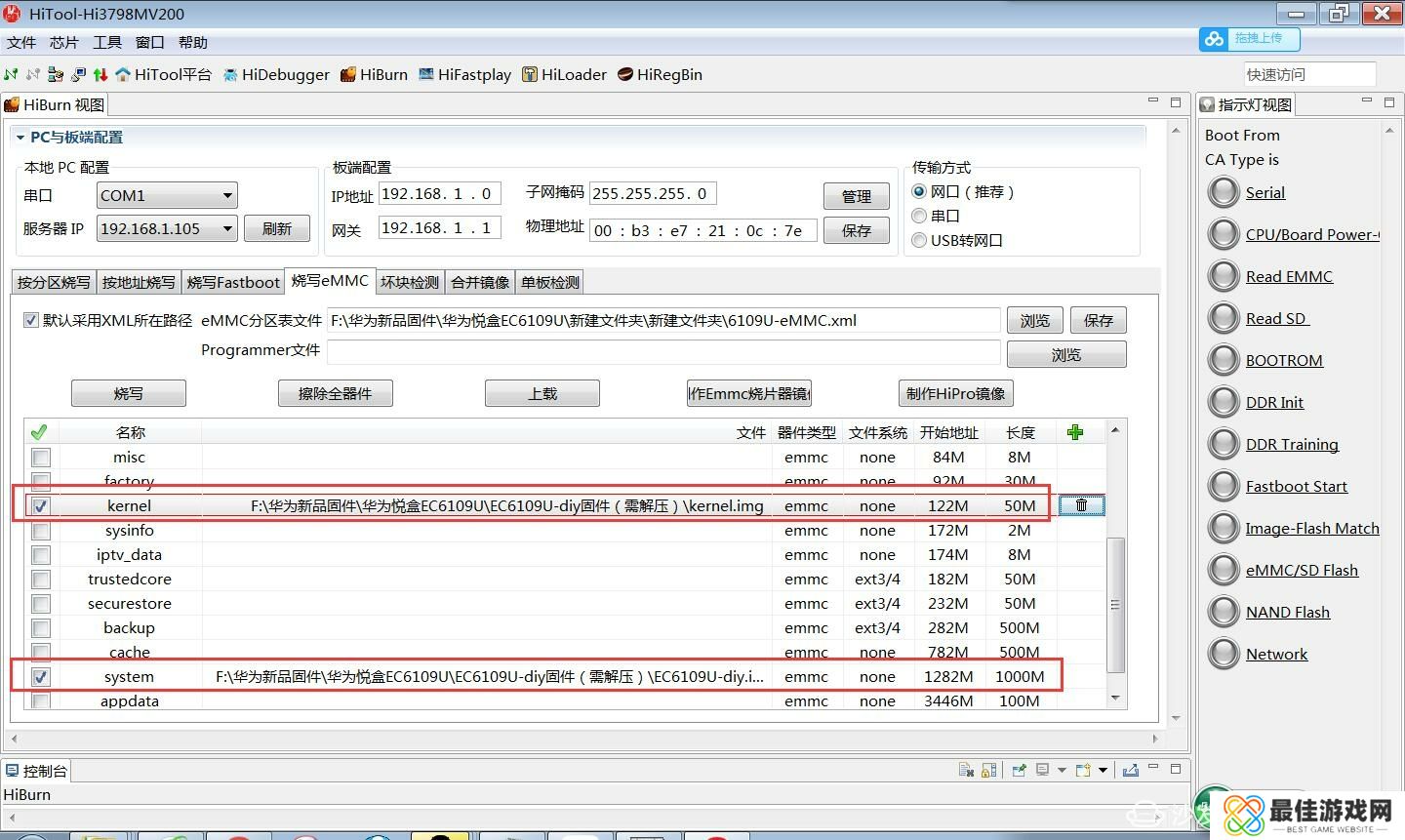Uncheck the kernel partition checkbox

coord(41,506)
